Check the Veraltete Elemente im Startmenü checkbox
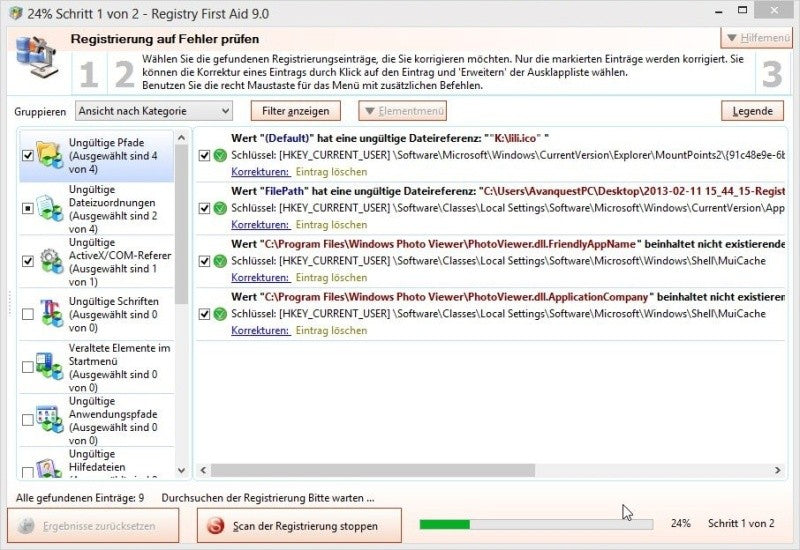Viewport: 800px width, 550px height. click(28, 367)
